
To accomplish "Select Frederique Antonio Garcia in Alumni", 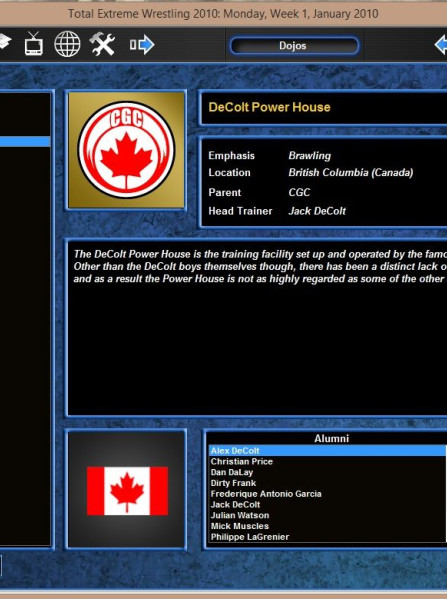I will [x=327, y=494].
